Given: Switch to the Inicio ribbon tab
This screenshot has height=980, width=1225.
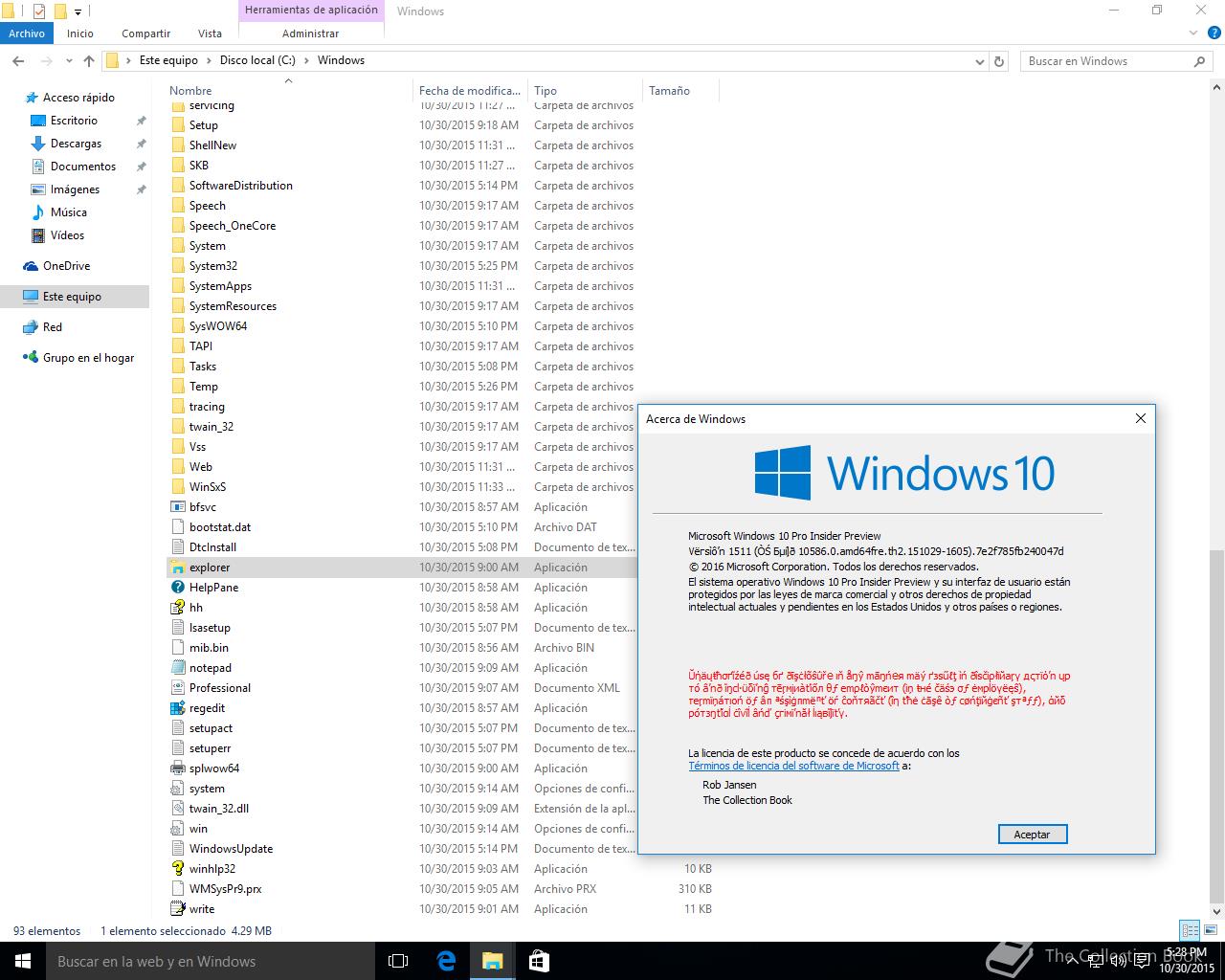Looking at the screenshot, I should [x=80, y=33].
